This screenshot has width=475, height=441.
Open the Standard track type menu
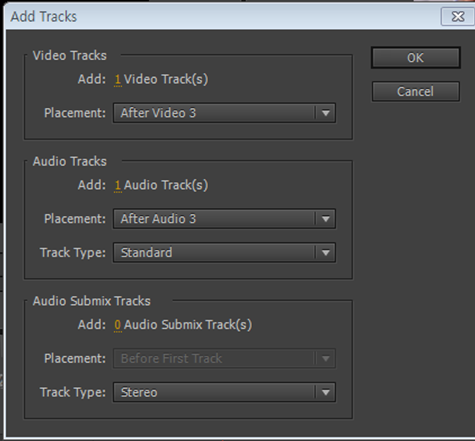(224, 253)
